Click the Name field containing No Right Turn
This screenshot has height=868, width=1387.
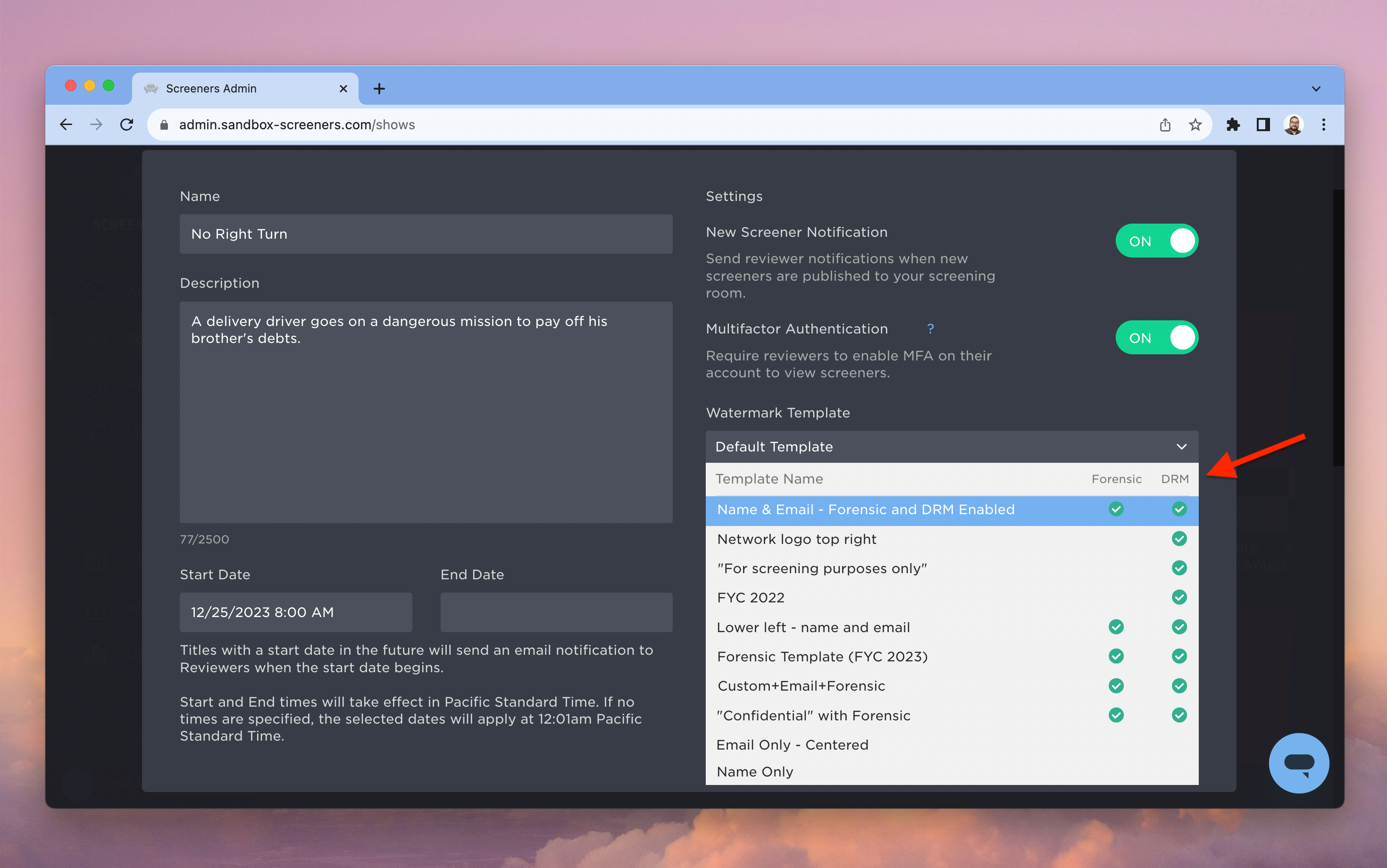pos(426,234)
